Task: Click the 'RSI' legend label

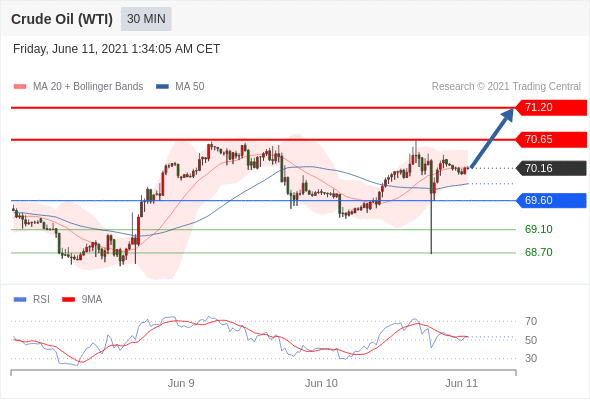Action: click(x=41, y=300)
